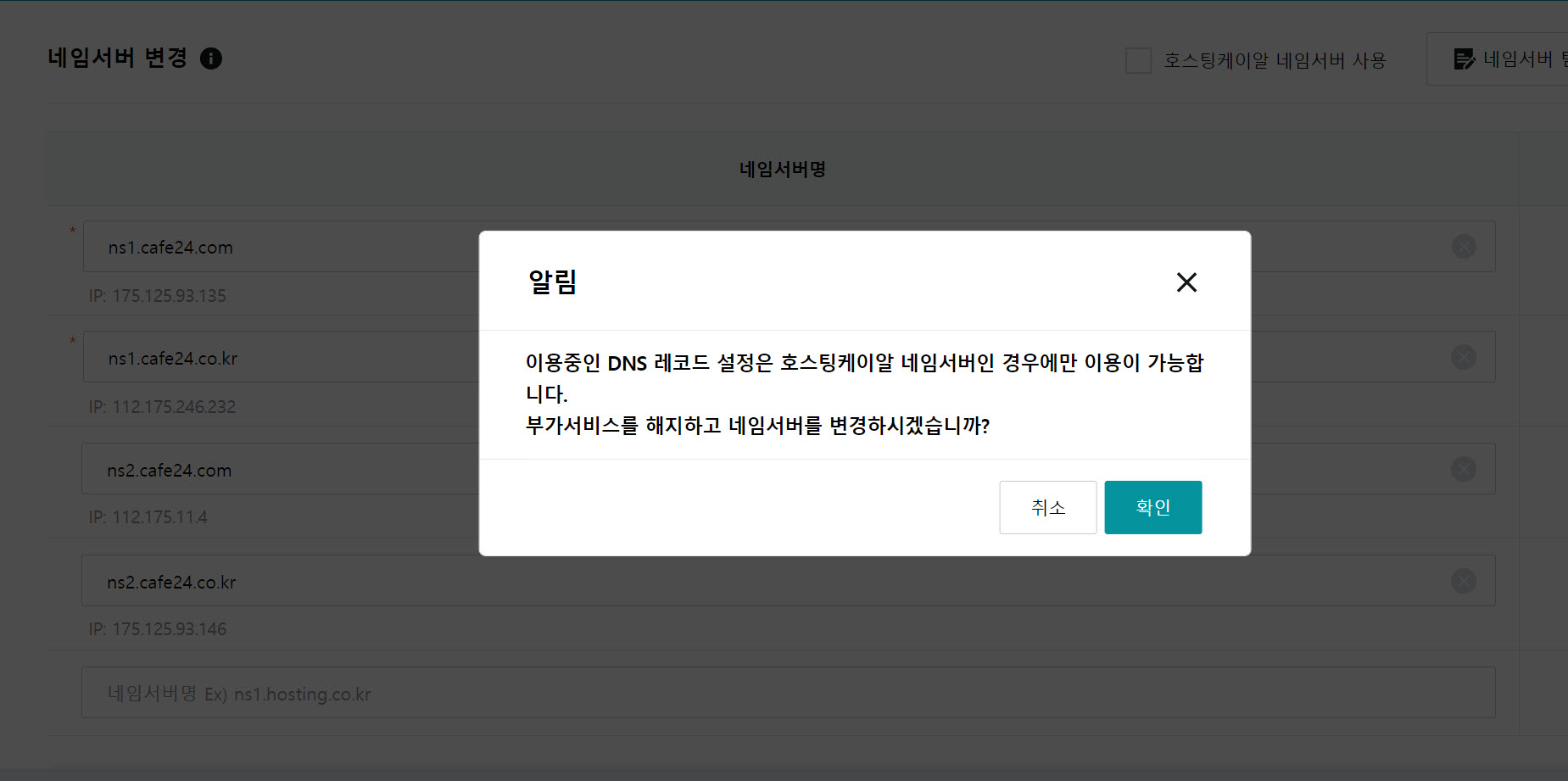1568x781 pixels.
Task: Clear the ns1.cafe24.com entry using its X icon
Action: pyautogui.click(x=1464, y=246)
